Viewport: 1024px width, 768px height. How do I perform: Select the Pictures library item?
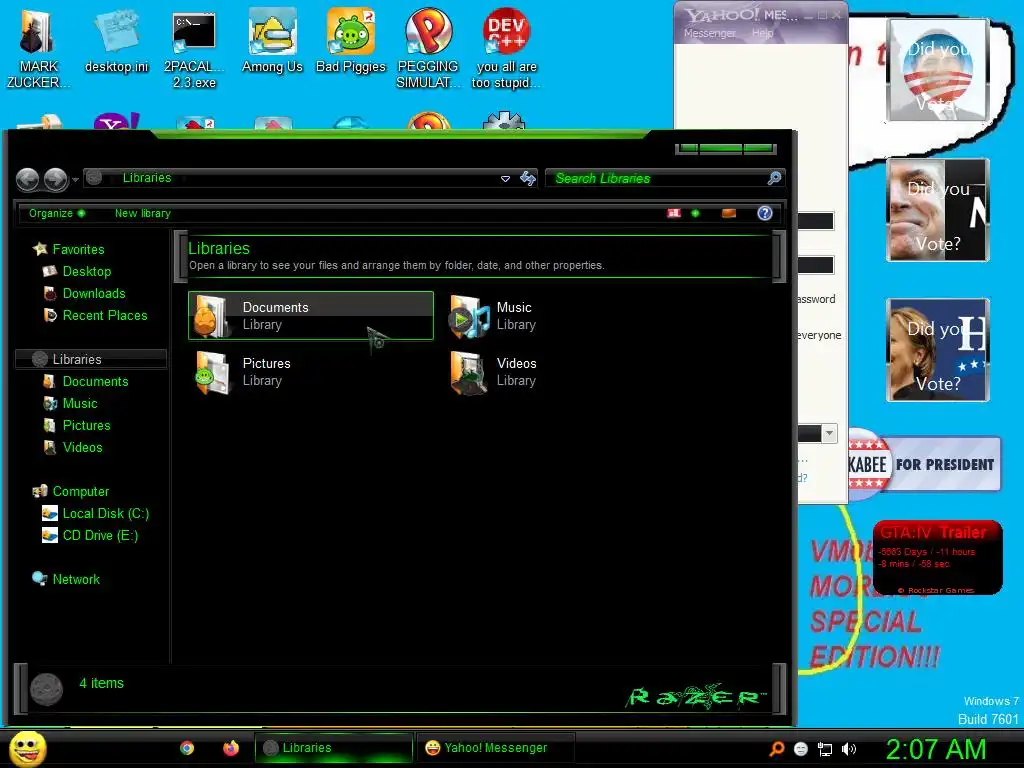(x=243, y=372)
